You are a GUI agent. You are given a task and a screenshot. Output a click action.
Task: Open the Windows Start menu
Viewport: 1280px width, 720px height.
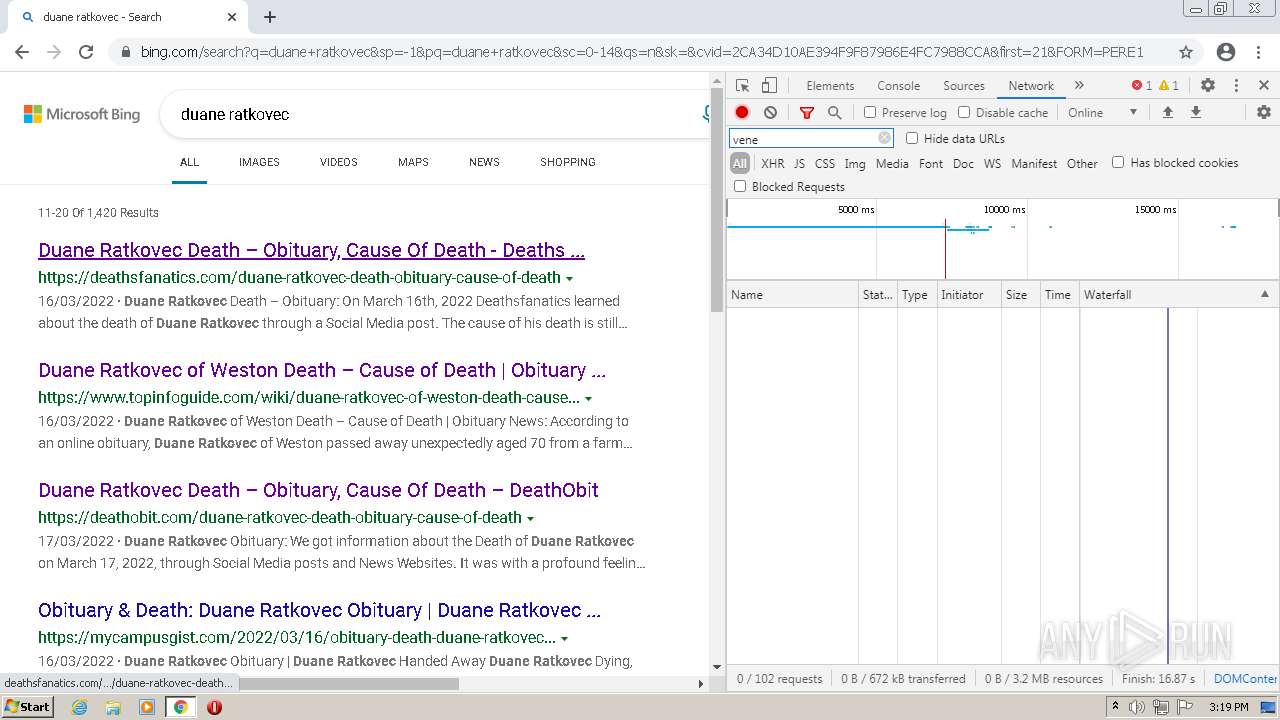28,707
